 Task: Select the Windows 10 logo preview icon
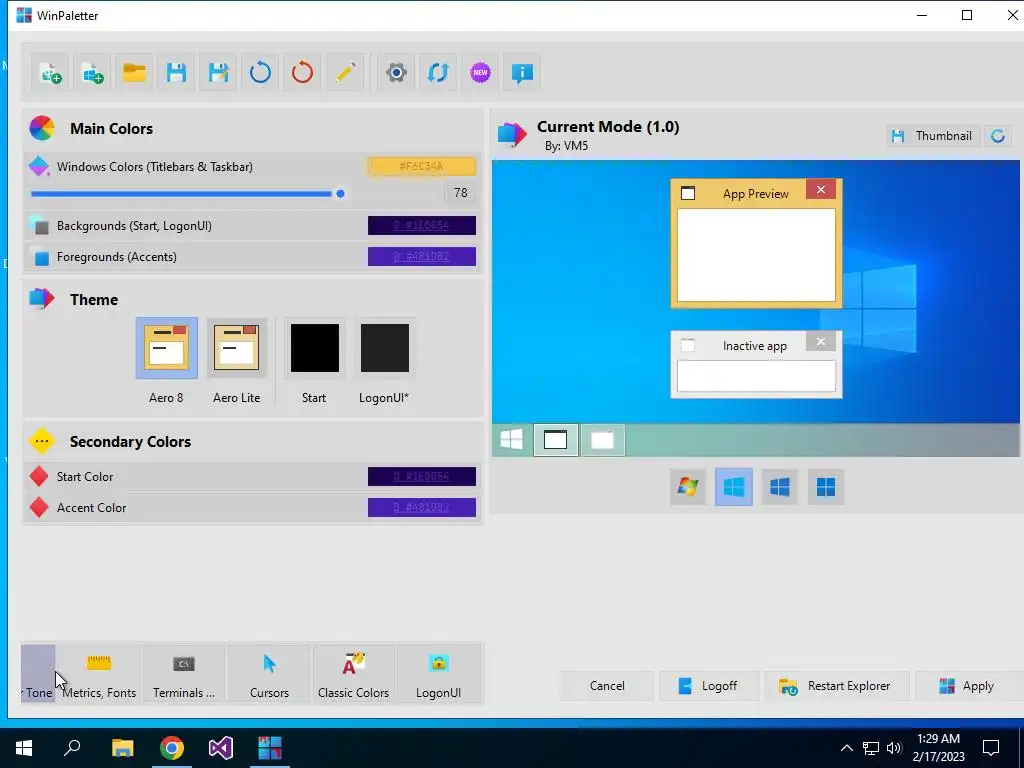[x=780, y=487]
